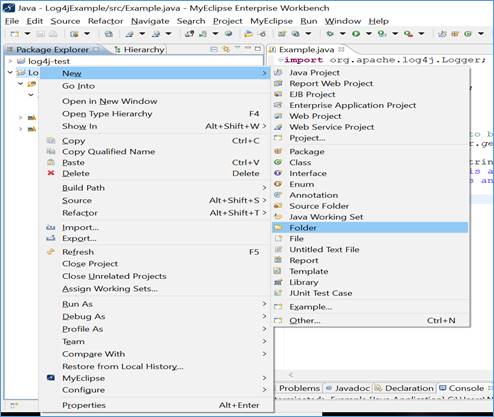
Task: Open the Debug configurations dropdown arrow
Action: click(342, 34)
